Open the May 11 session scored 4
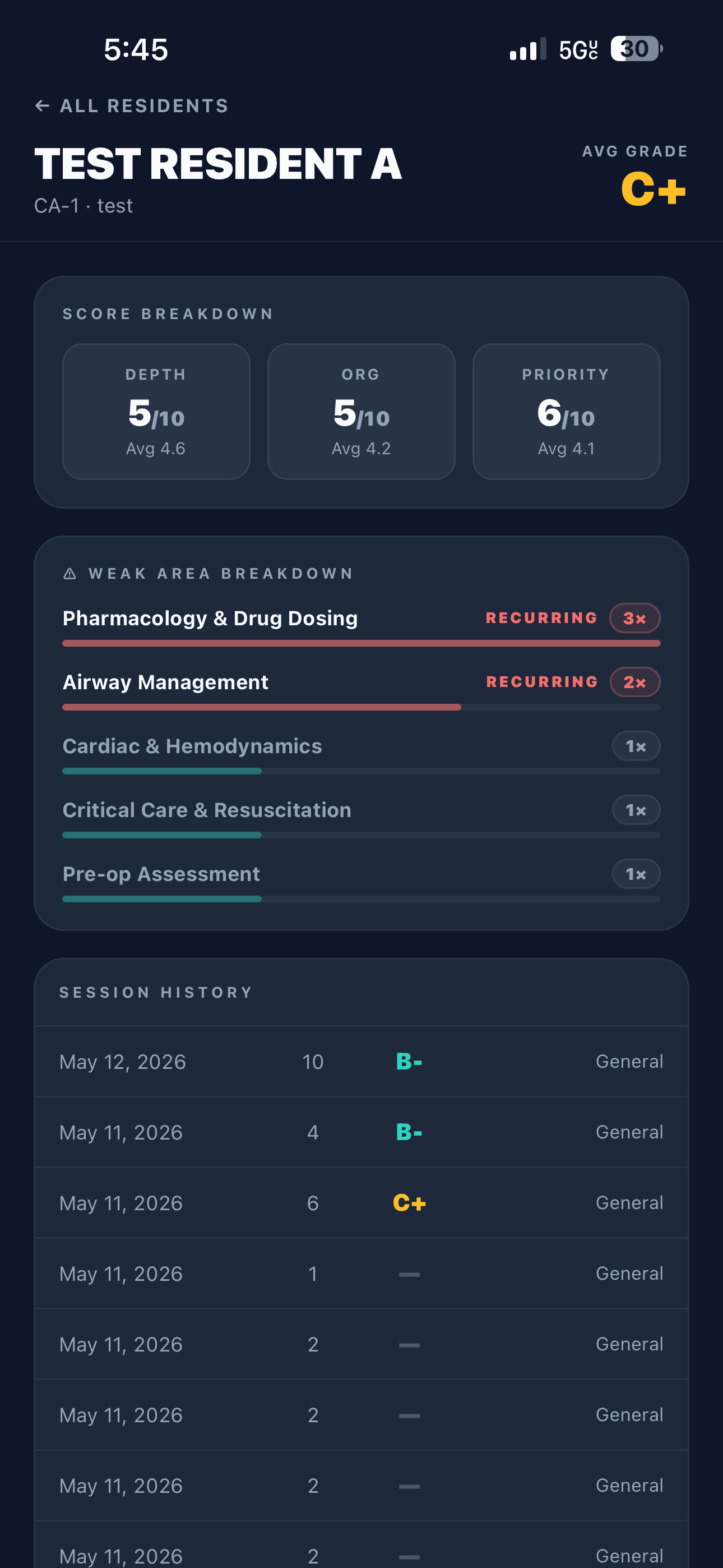This screenshot has width=723, height=1568. point(361,1132)
